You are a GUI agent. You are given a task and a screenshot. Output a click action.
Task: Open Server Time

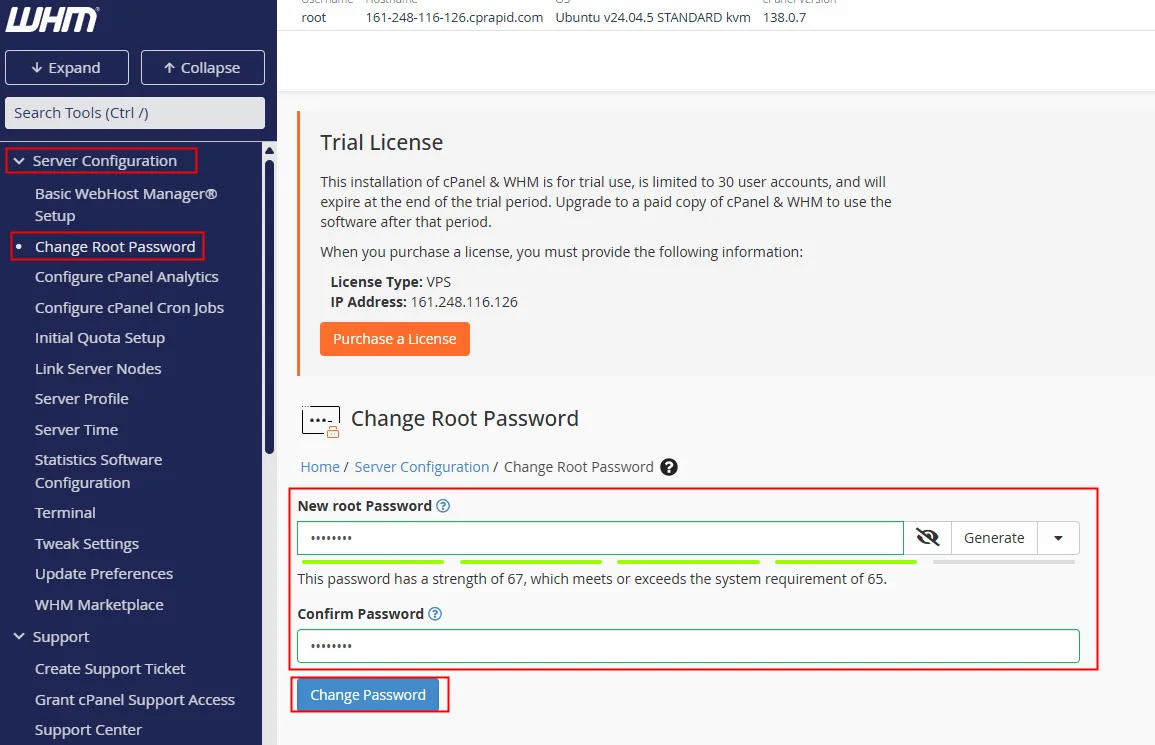(x=77, y=430)
